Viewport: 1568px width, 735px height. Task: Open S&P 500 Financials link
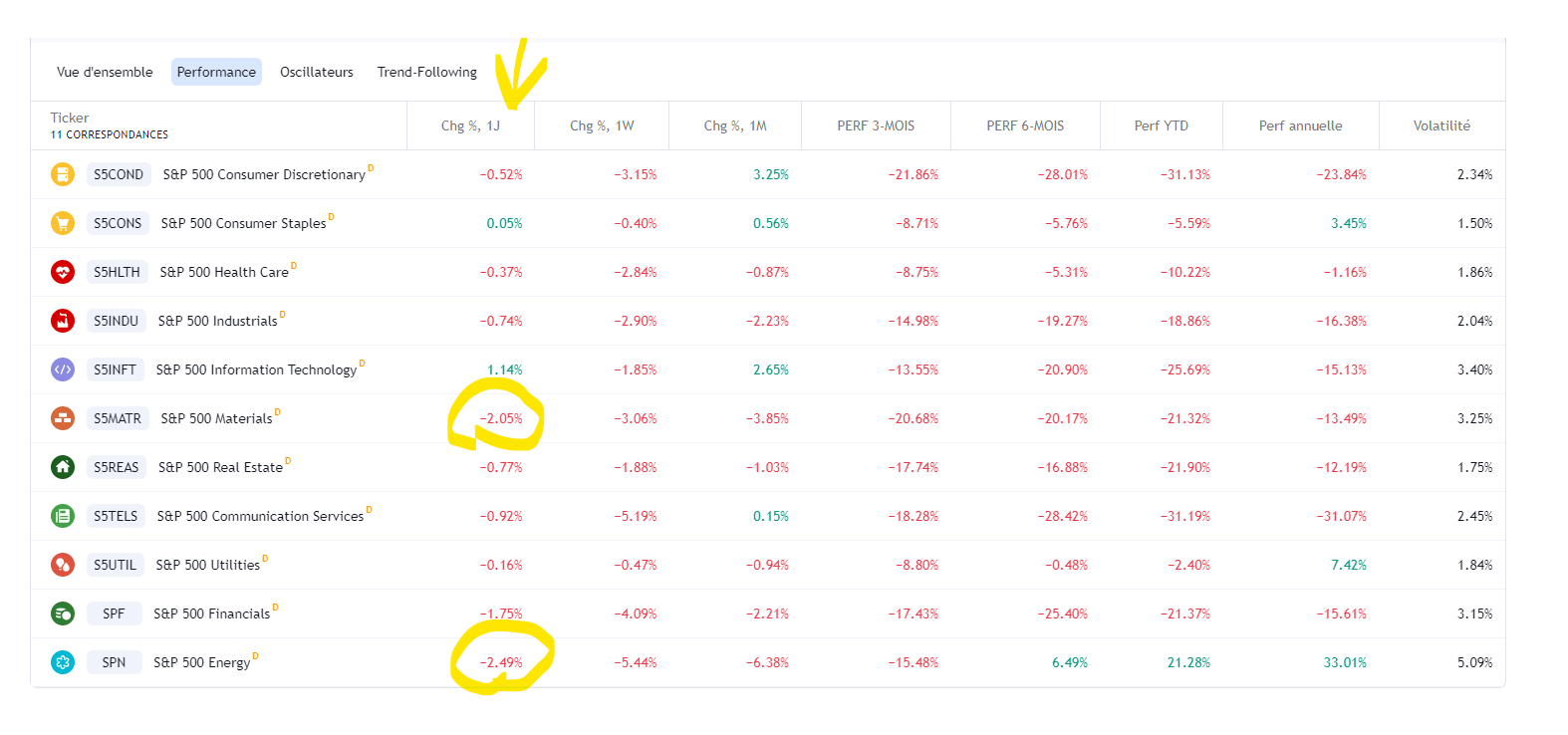point(211,613)
